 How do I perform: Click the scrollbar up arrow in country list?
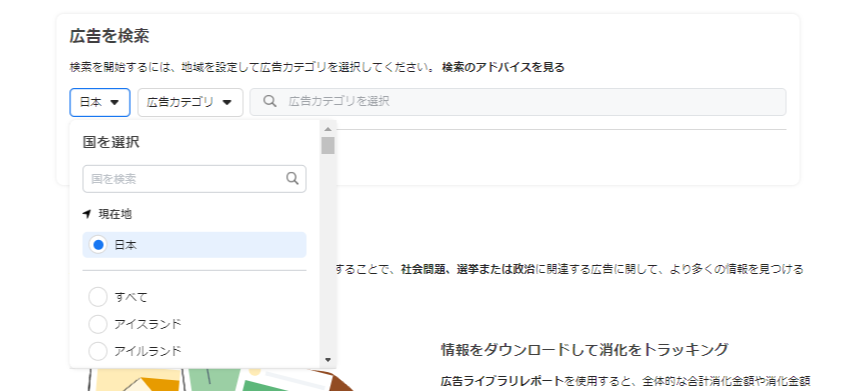click(x=327, y=129)
